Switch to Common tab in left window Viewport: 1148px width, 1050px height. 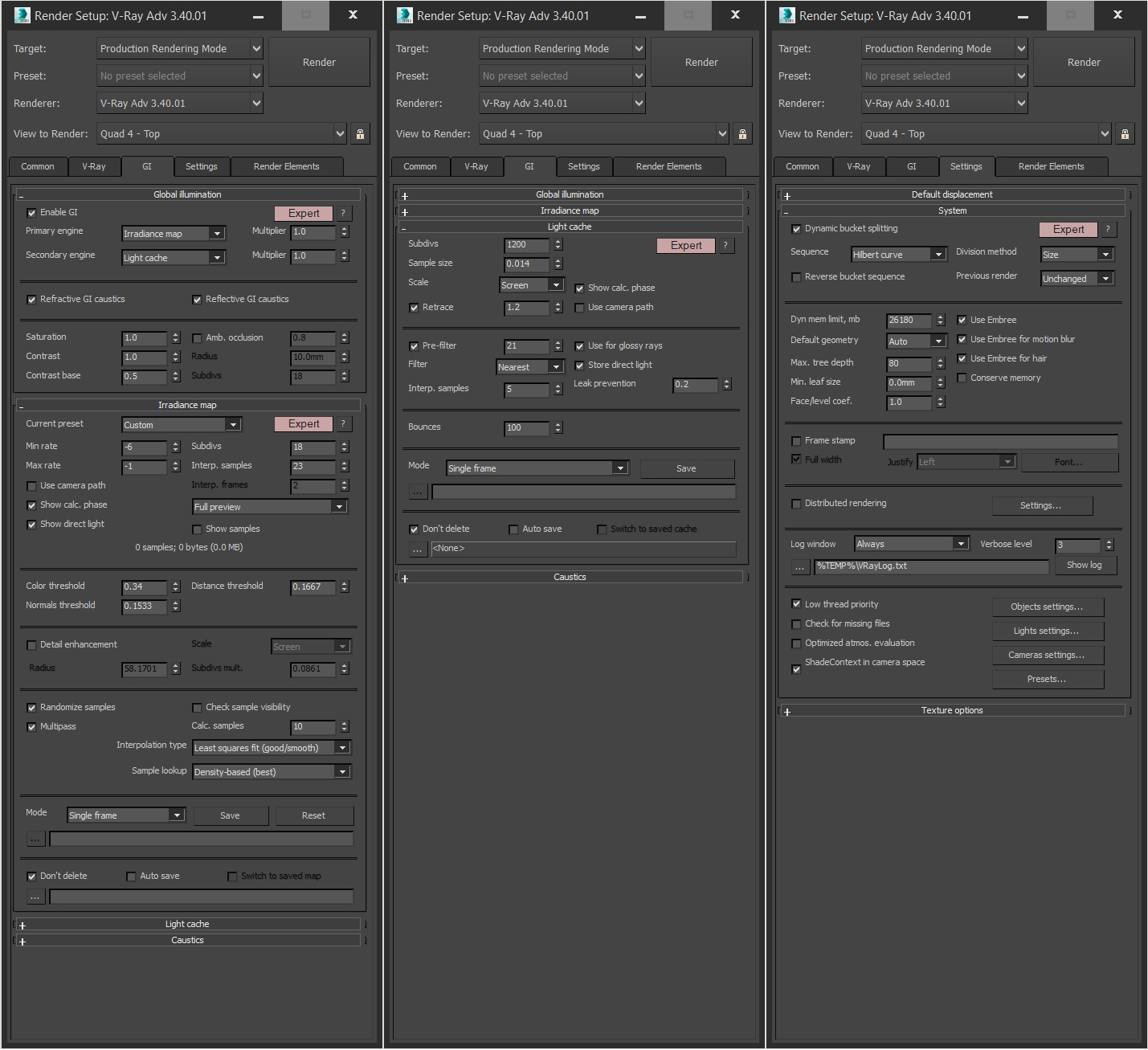tap(38, 166)
